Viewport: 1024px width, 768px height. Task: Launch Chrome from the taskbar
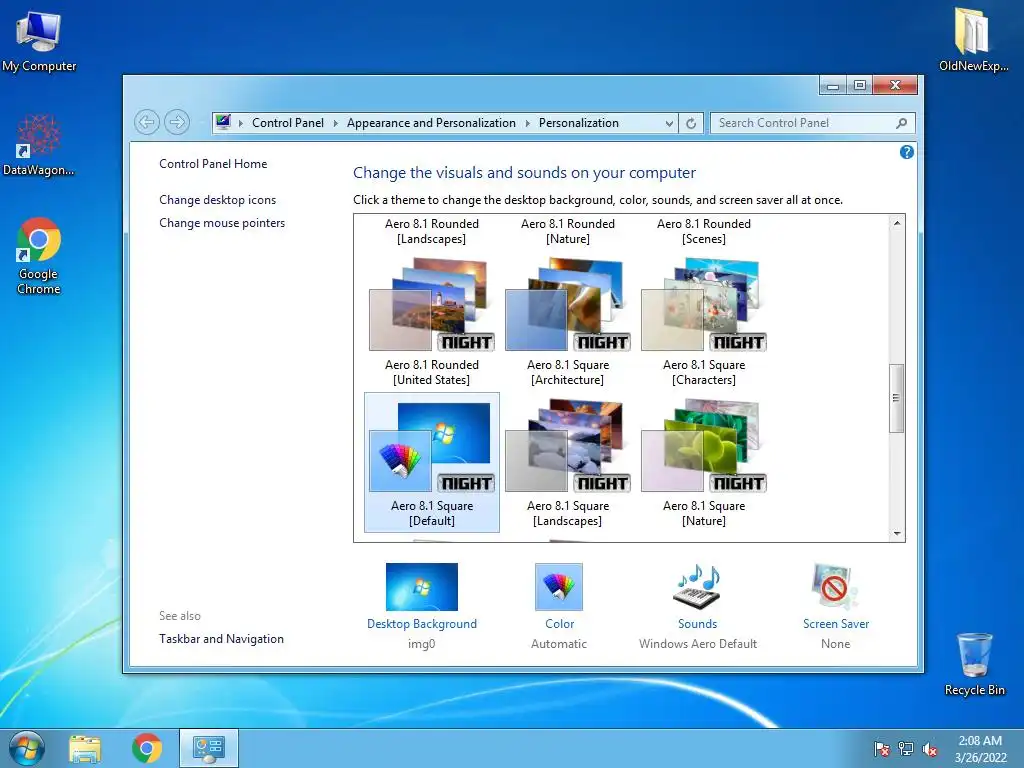tap(147, 748)
